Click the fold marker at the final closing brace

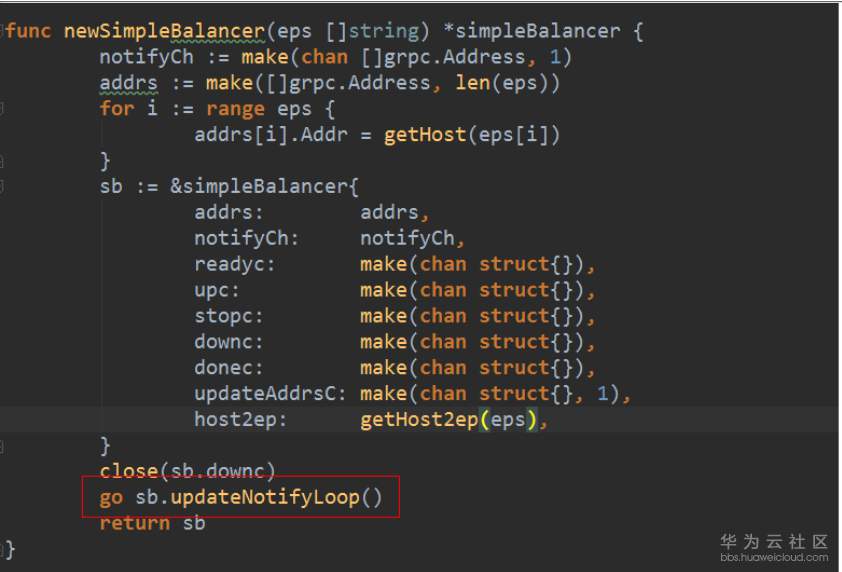point(2,549)
